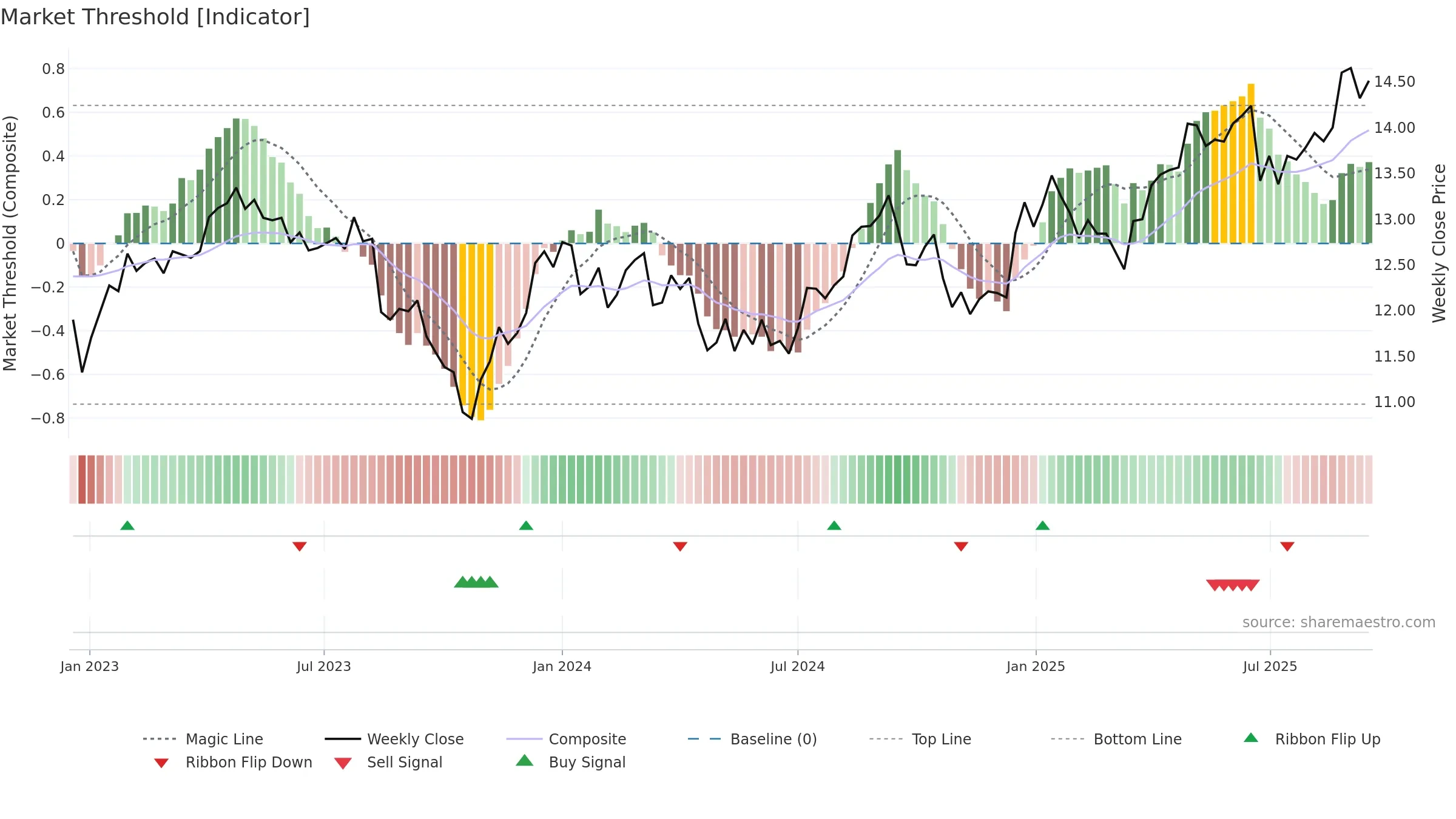The height and width of the screenshot is (819, 1456).
Task: Click the Market Threshold (Composite) axis label
Action: point(10,243)
